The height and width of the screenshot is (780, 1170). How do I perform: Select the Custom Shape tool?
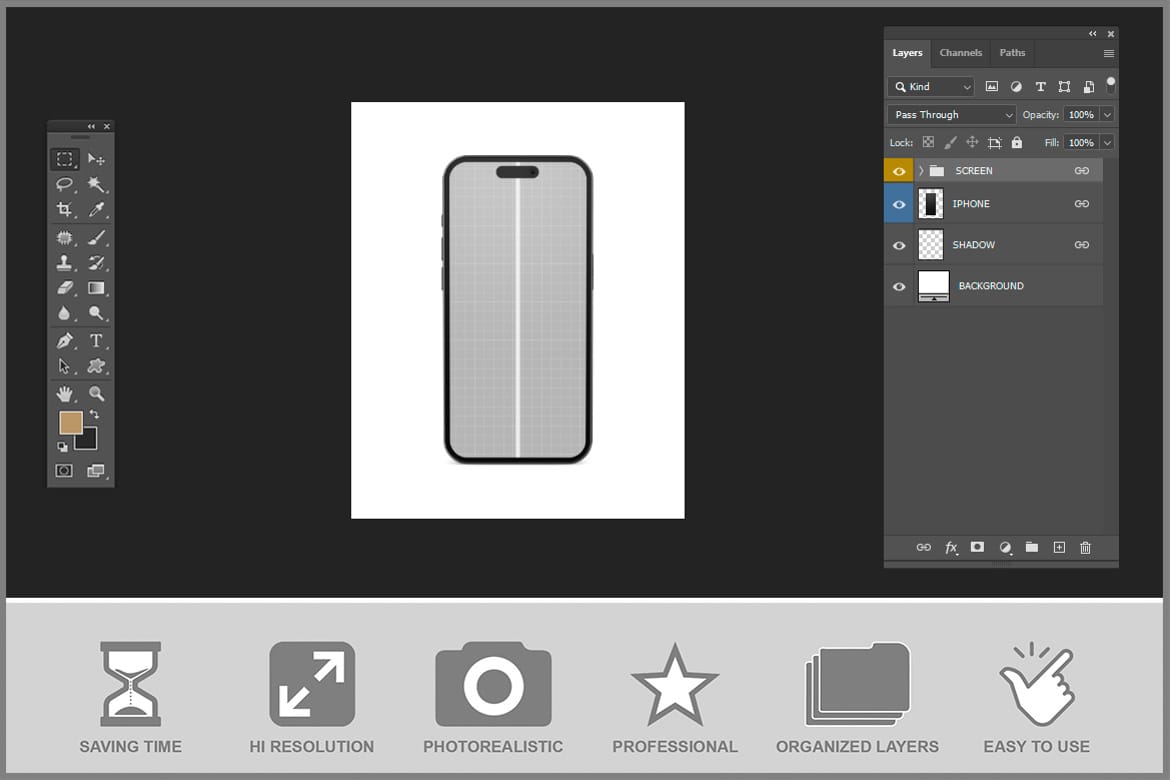coord(96,366)
